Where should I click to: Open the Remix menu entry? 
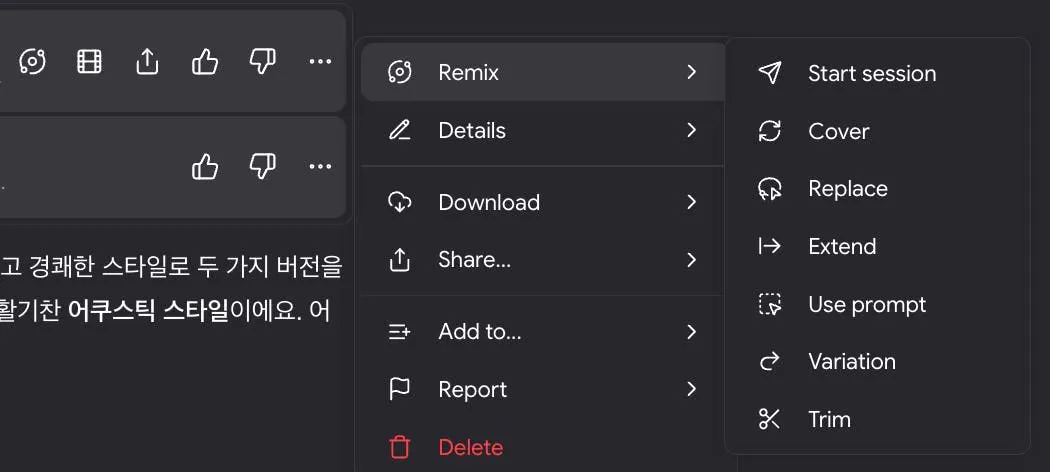click(544, 72)
